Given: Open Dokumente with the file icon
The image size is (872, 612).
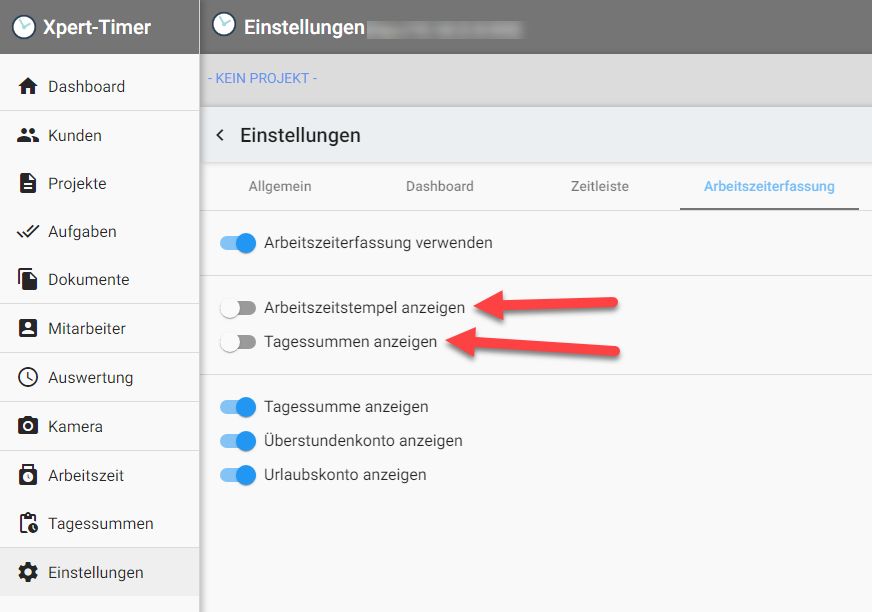Looking at the screenshot, I should 27,279.
